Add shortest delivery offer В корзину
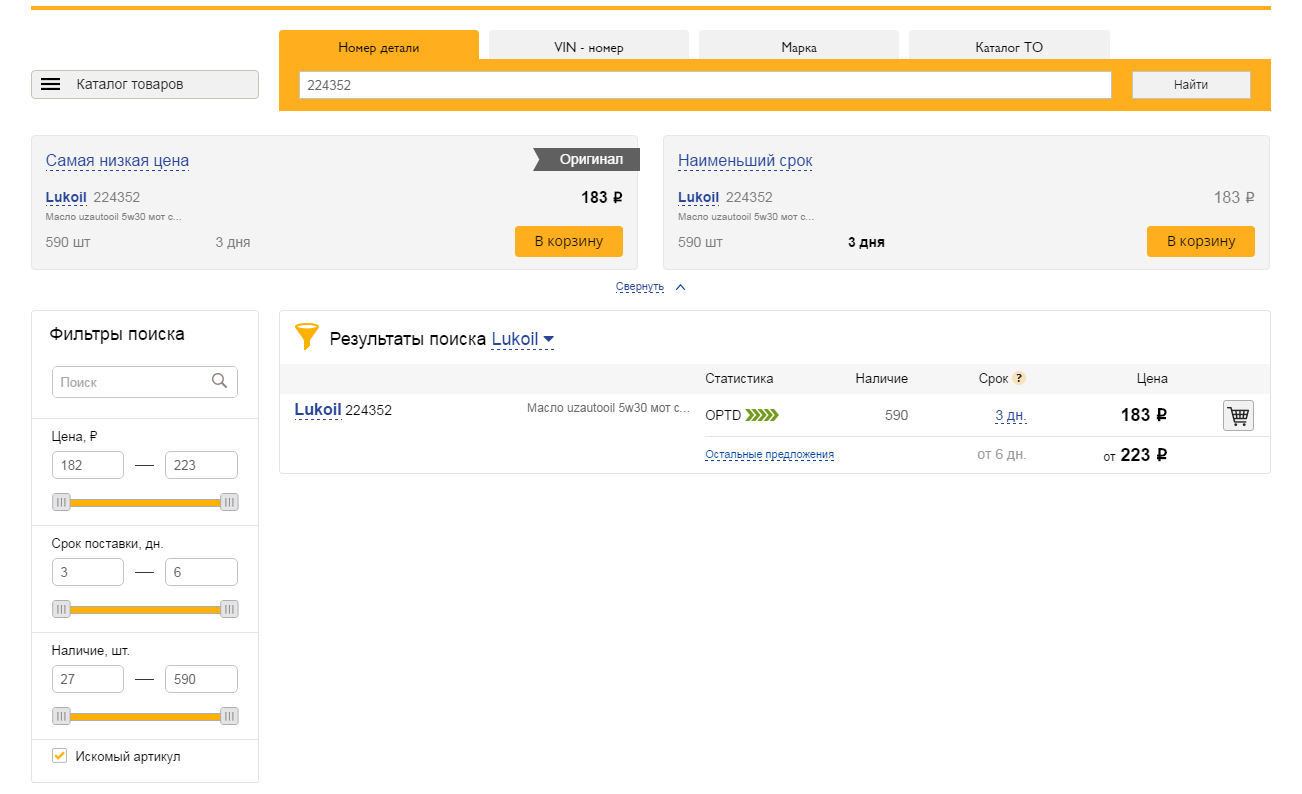The height and width of the screenshot is (794, 1302). pyautogui.click(x=1201, y=241)
